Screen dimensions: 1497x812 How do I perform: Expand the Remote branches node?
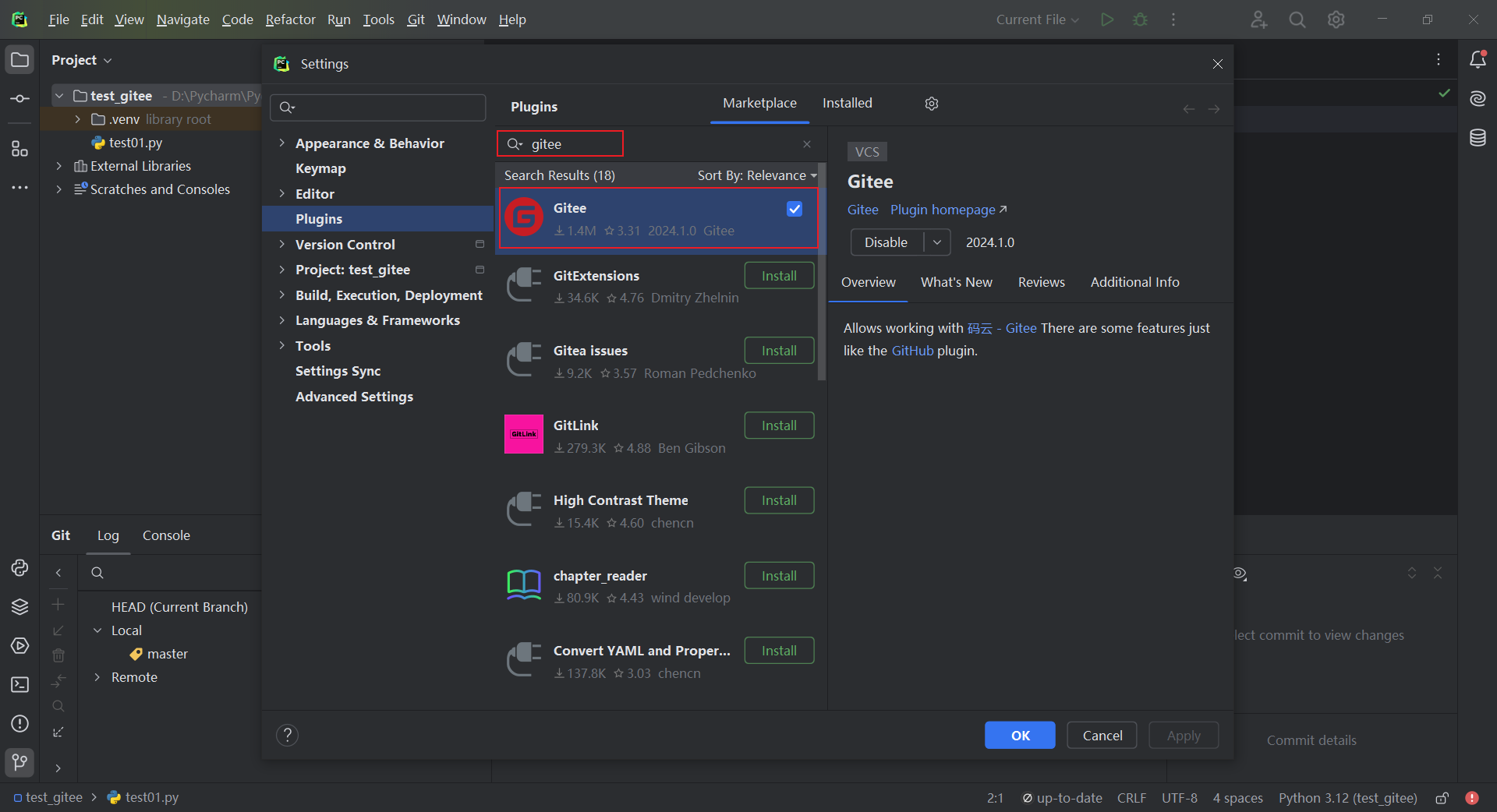click(x=97, y=677)
